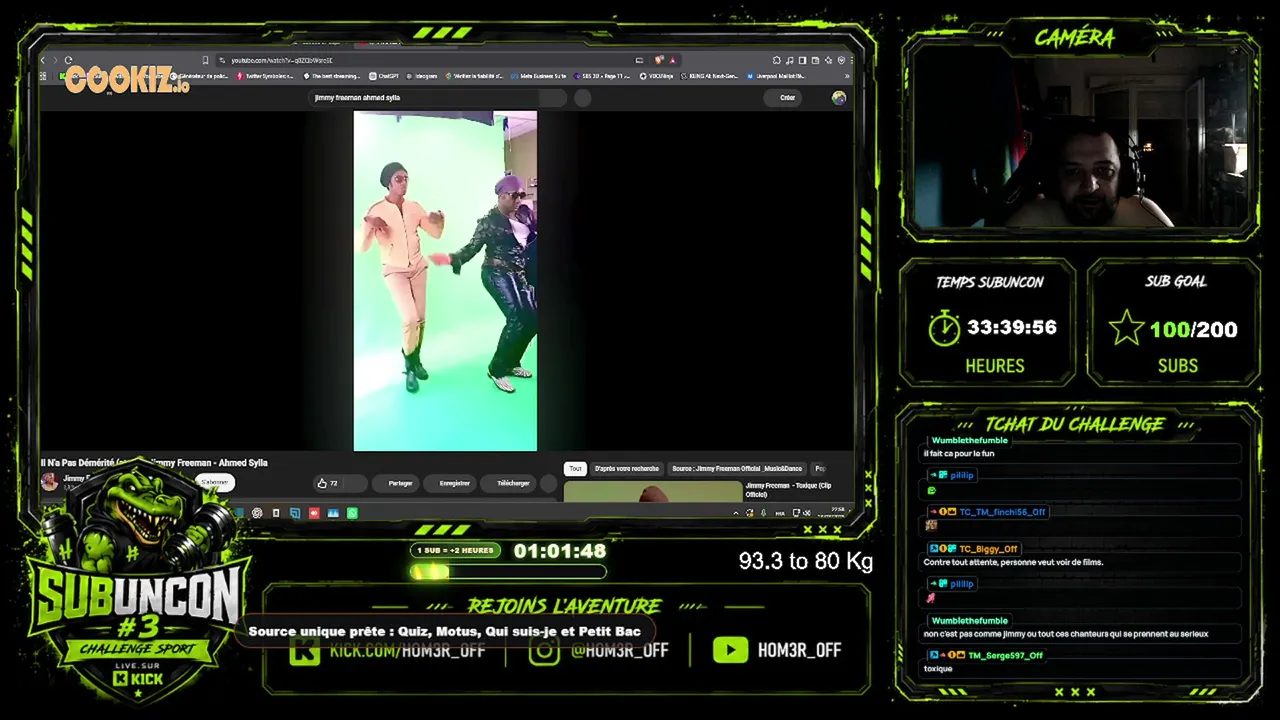Click the YouTube logo beside HOM3R_OFF

click(x=730, y=650)
